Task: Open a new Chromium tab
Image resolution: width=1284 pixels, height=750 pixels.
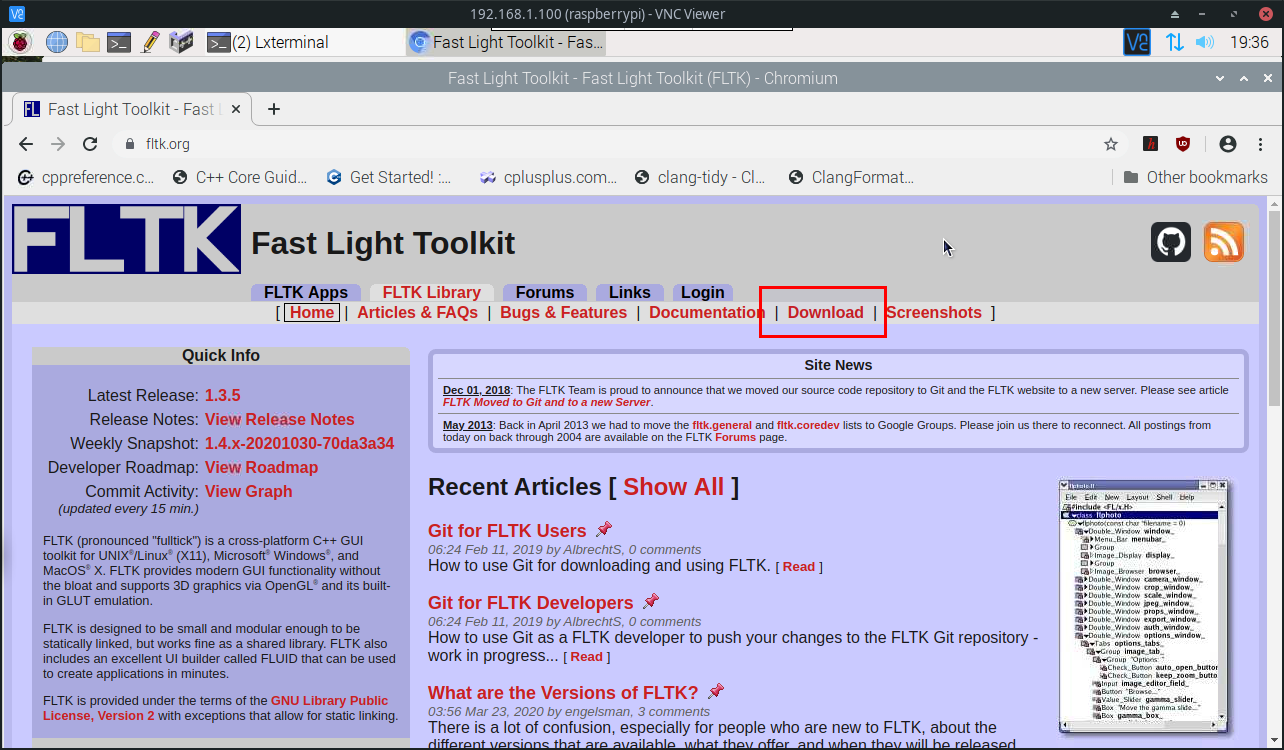Action: pyautogui.click(x=274, y=109)
